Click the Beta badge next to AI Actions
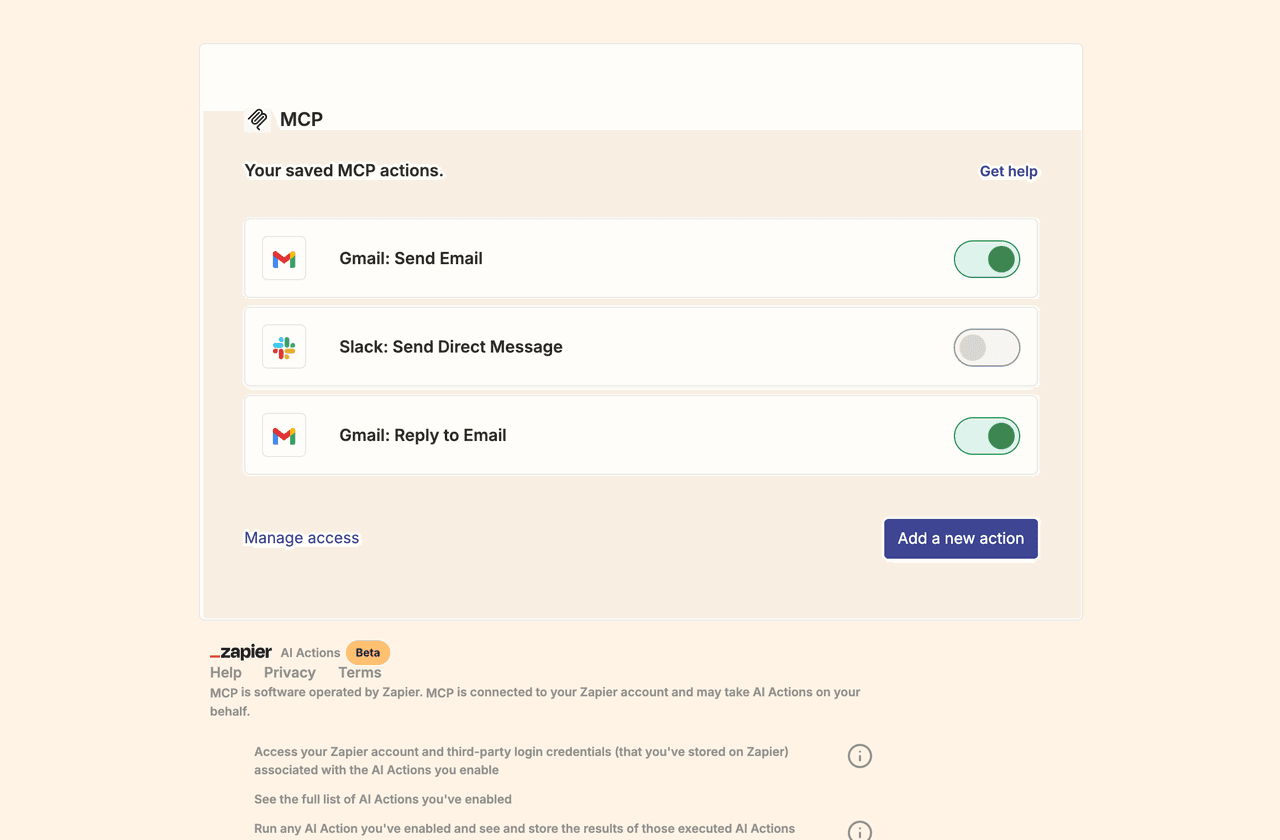This screenshot has width=1280, height=840. 368,653
